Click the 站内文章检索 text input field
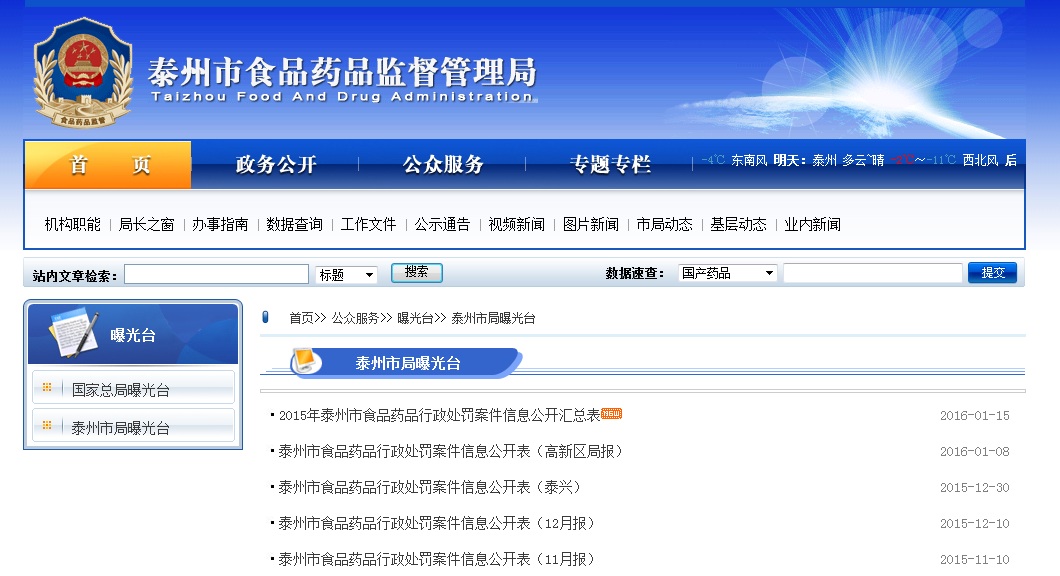The image size is (1060, 576). tap(216, 274)
